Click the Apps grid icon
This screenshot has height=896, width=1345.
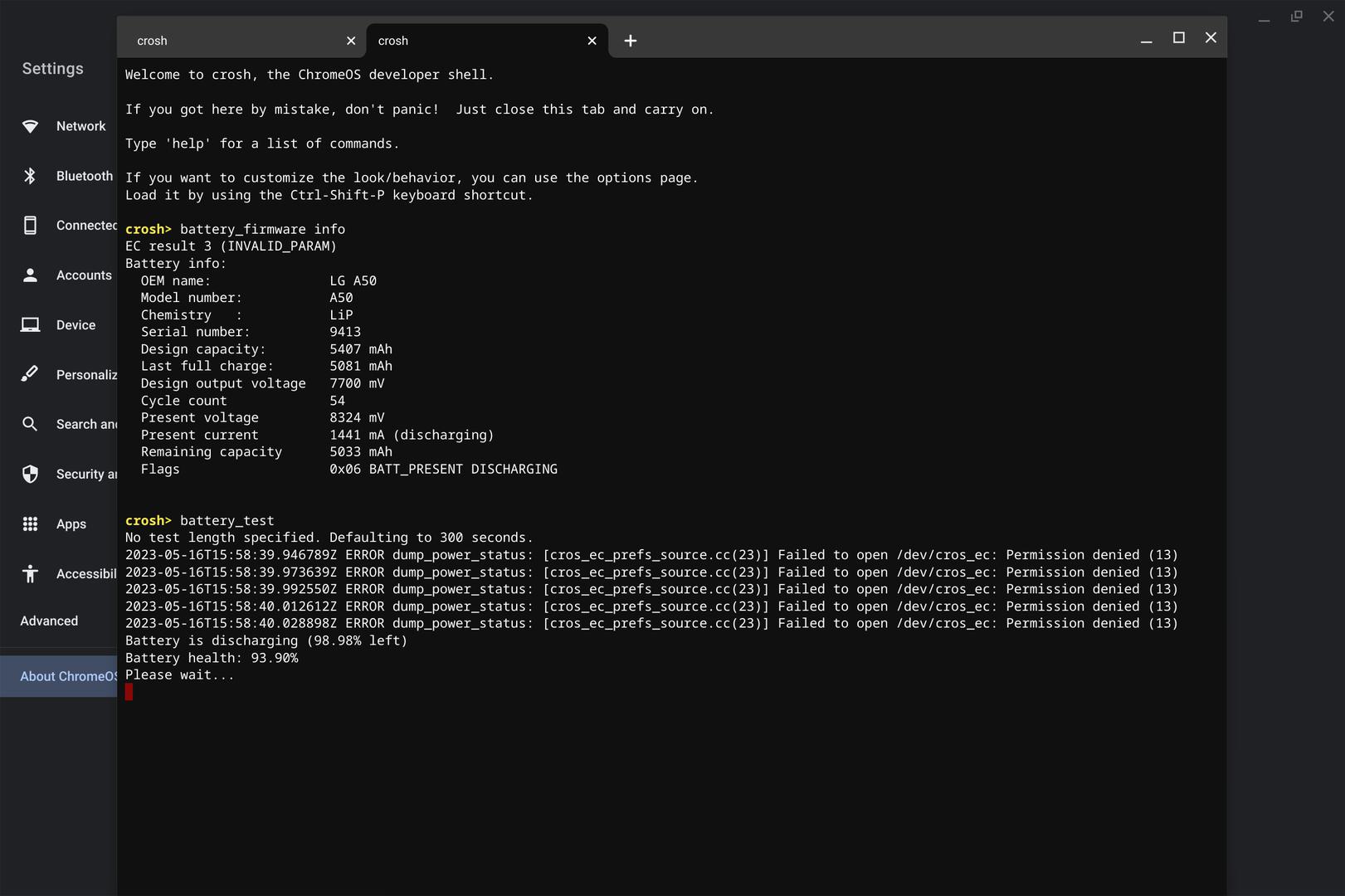click(30, 524)
